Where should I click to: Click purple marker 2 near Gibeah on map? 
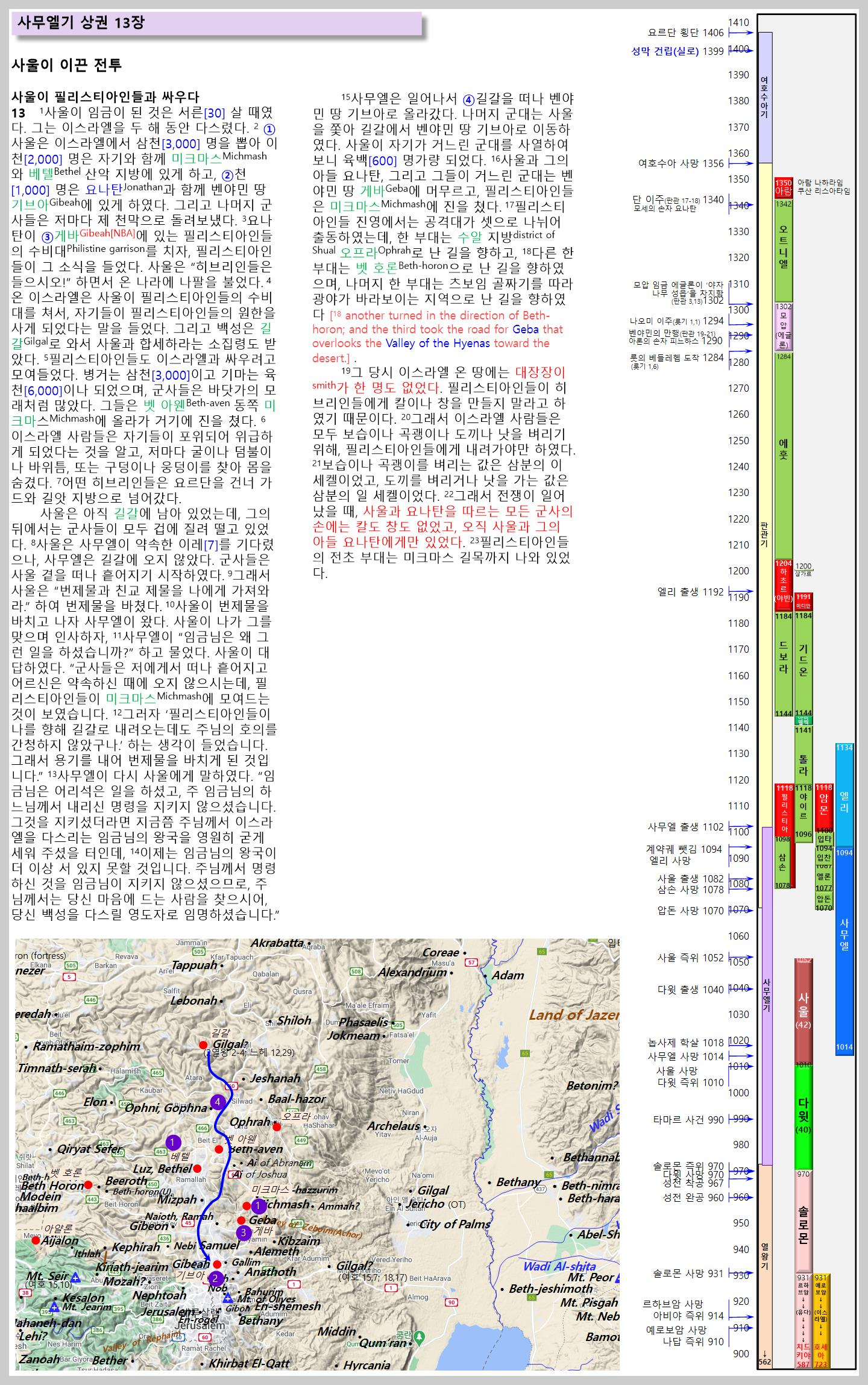tap(216, 1278)
